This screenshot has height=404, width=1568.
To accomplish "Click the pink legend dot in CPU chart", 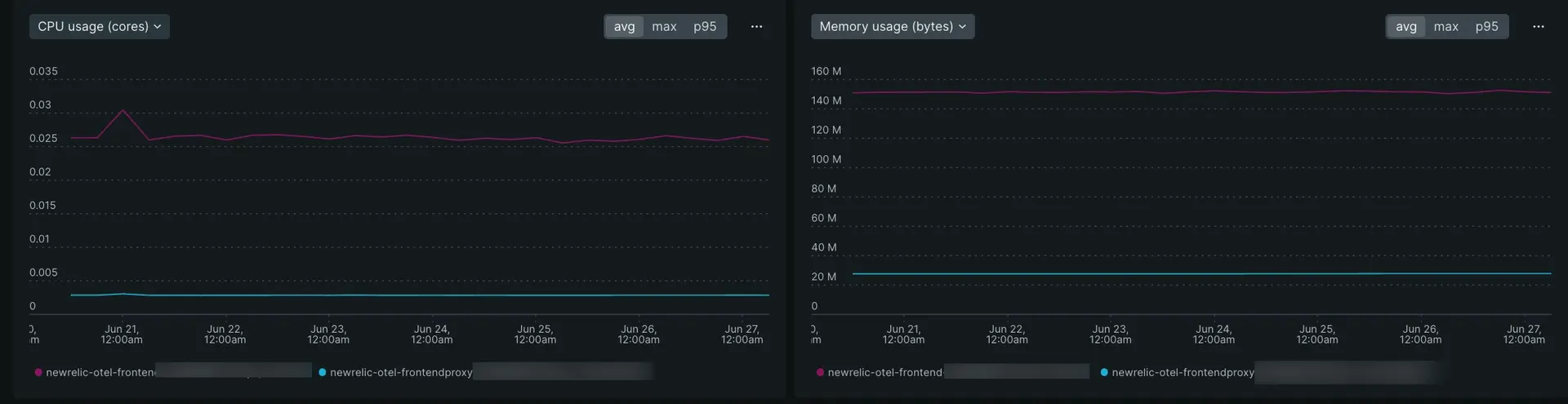I will click(38, 372).
